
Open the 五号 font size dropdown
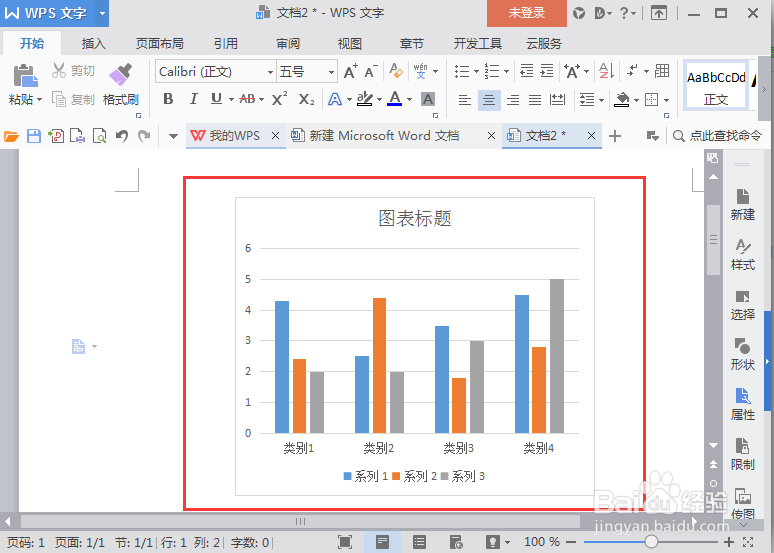pos(331,72)
